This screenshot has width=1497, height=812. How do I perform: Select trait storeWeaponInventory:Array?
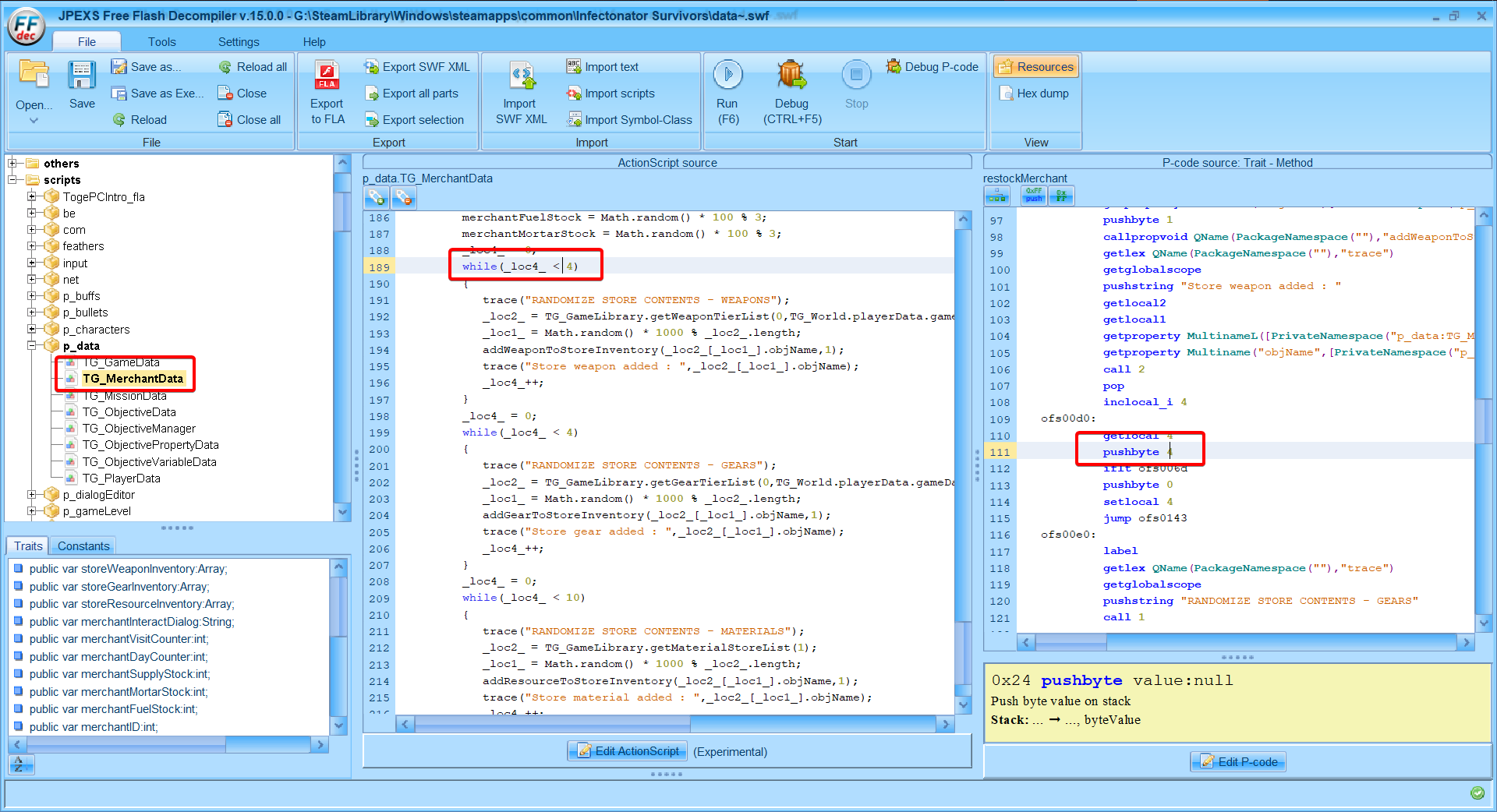click(129, 569)
